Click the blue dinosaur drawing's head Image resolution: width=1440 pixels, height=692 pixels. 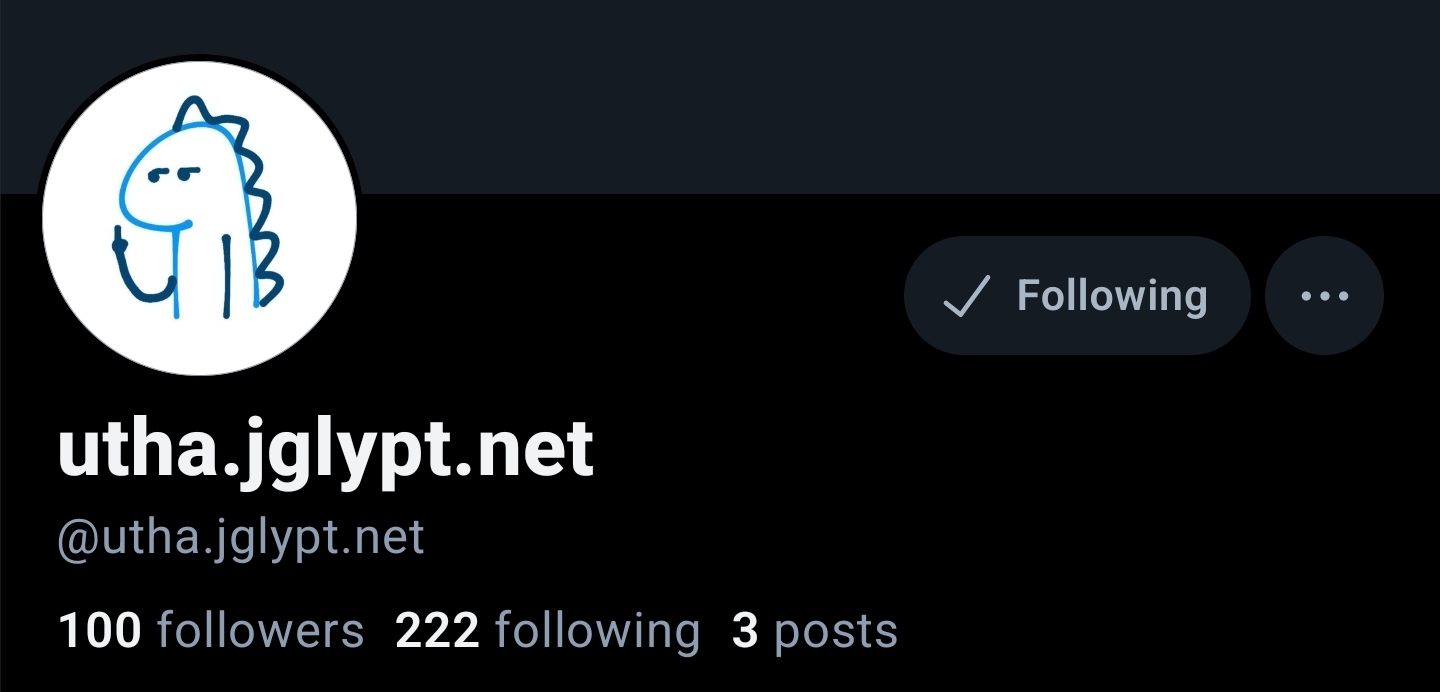(170, 178)
